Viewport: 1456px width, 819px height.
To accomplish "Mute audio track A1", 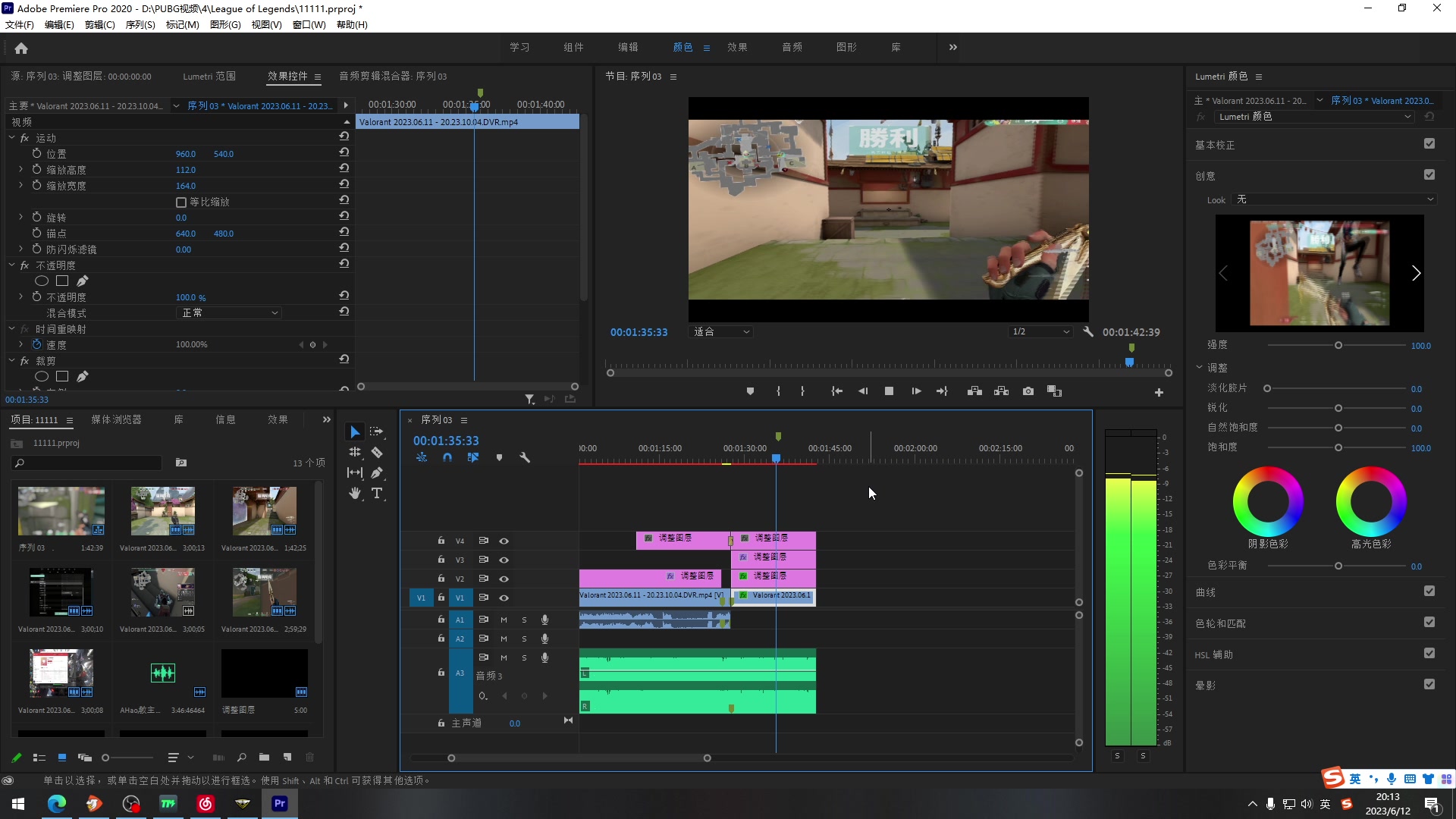I will (504, 620).
